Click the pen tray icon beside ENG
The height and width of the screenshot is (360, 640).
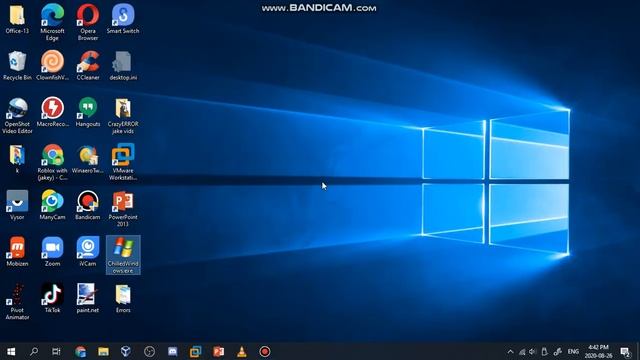click(558, 351)
